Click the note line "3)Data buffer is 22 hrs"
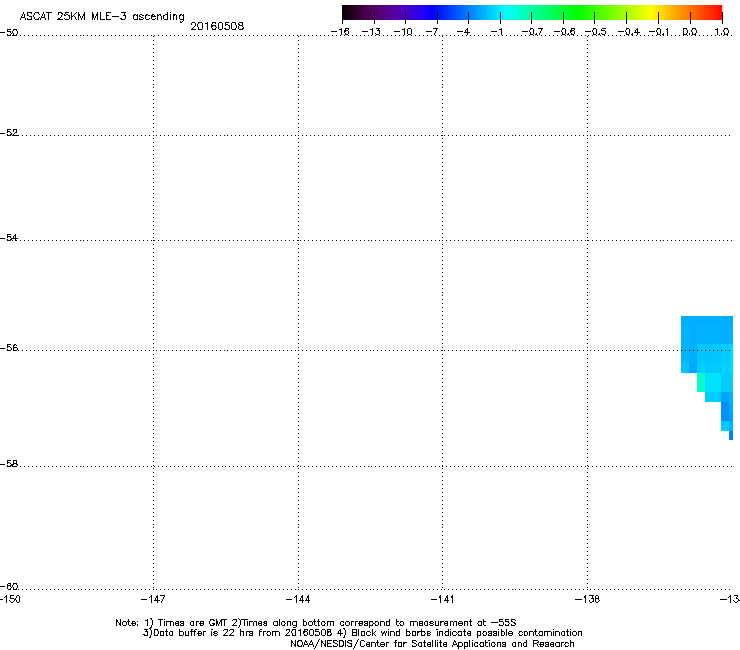Image resolution: width=740 pixels, height=650 pixels. (x=362, y=633)
